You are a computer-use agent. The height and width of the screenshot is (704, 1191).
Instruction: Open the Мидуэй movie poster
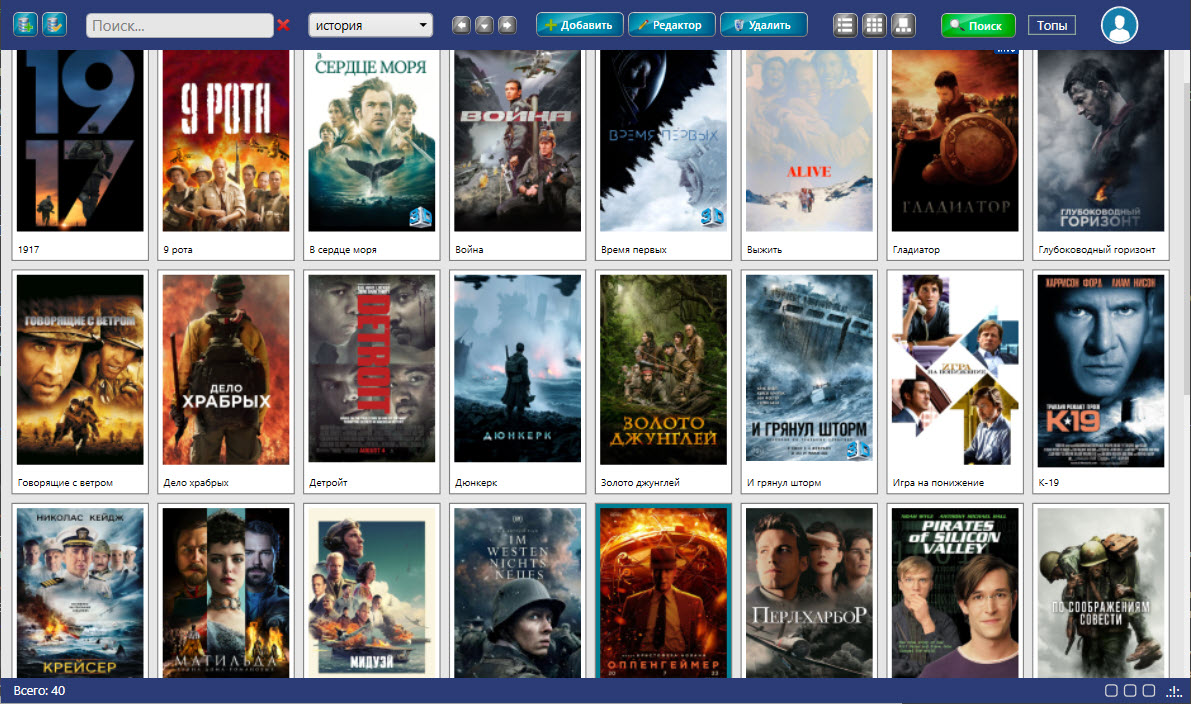tap(371, 593)
